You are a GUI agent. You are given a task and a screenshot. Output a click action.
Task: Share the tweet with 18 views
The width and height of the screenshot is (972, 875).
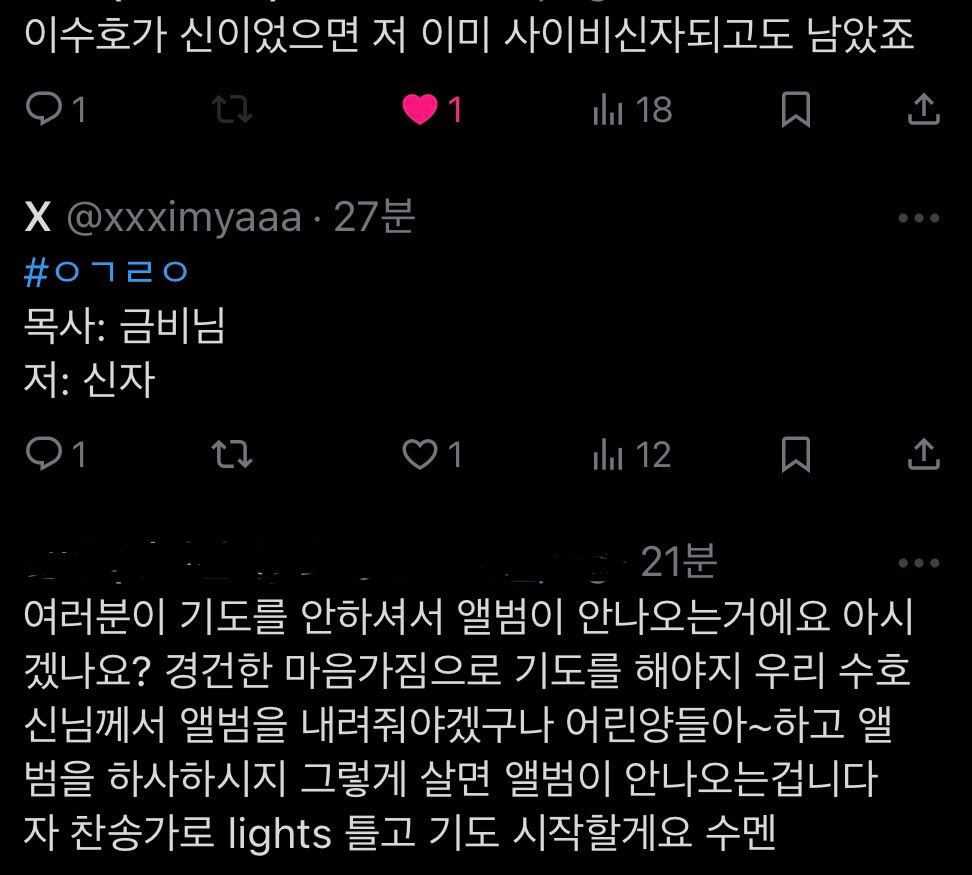tap(924, 109)
